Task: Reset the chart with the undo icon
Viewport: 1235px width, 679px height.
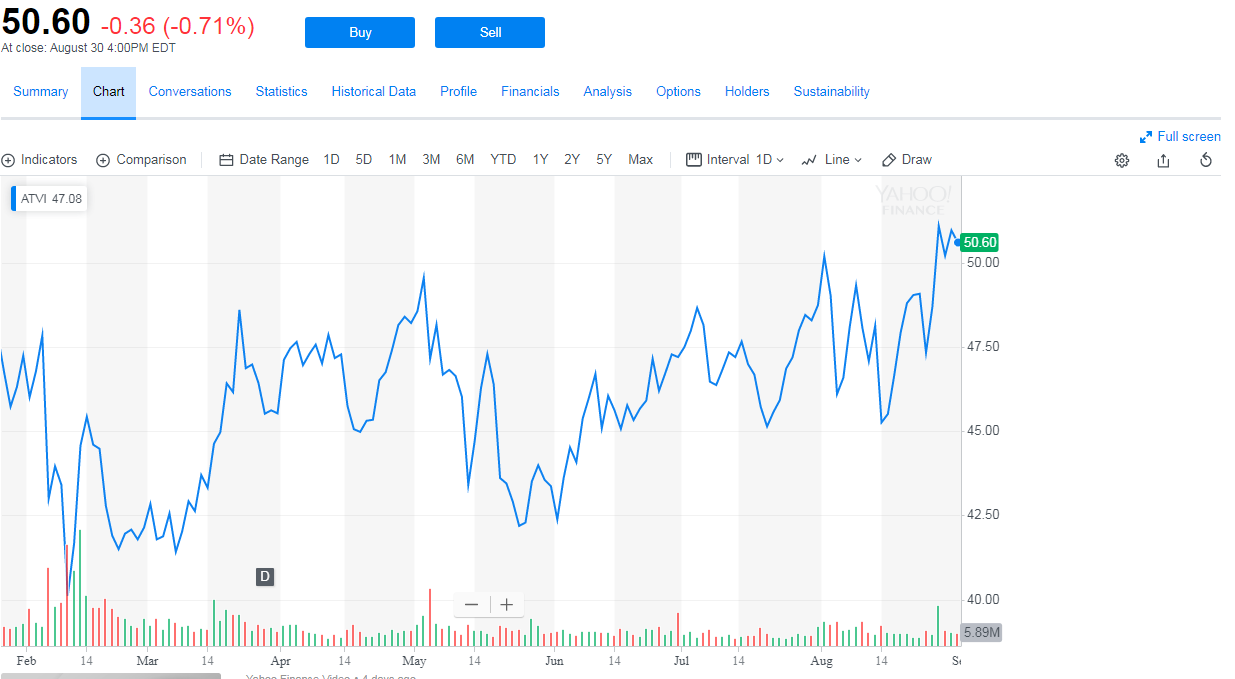Action: (1206, 160)
